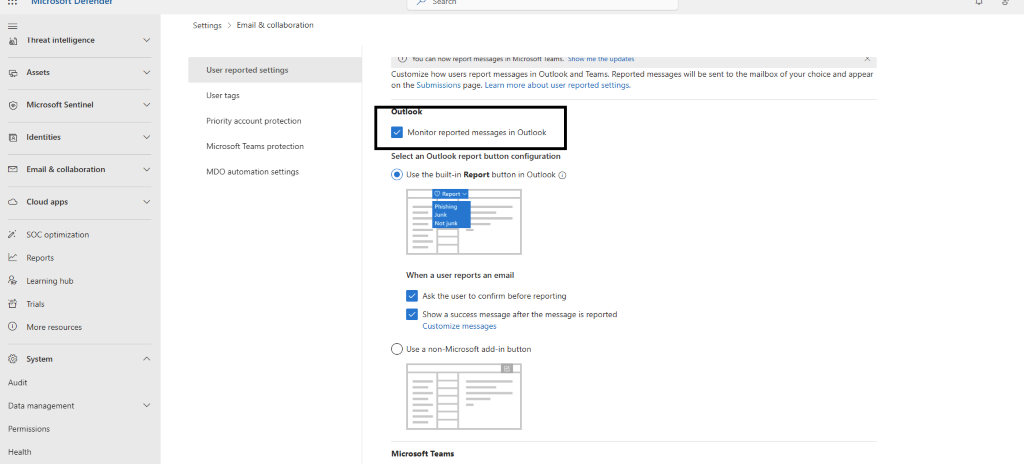Screen dimensions: 1024x464
Task: Open SOC optimization from its icon
Action: (12, 235)
